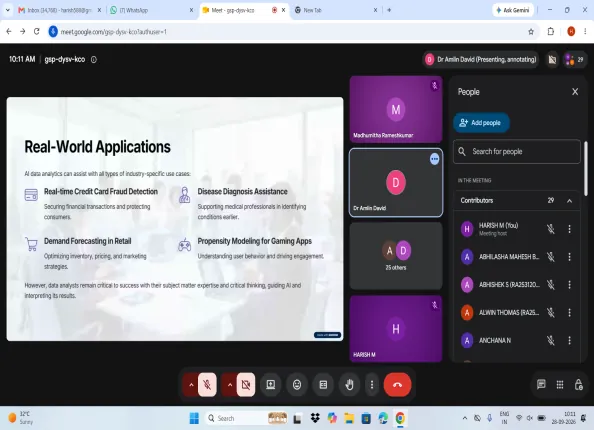Click the mic icon beside HARISH M (You)
Screen dimensions: 594x430
[551, 229]
